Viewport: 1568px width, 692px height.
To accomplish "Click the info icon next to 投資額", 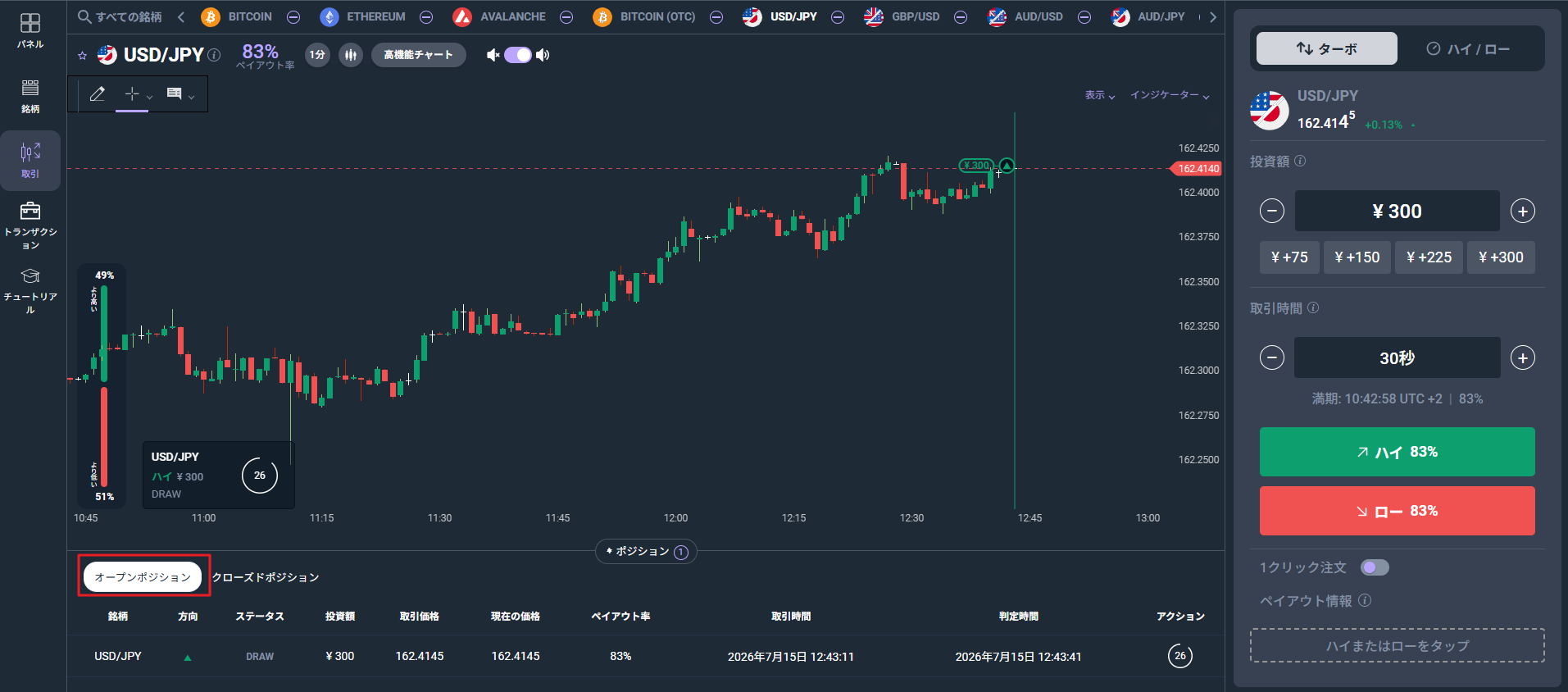I will [x=1300, y=161].
